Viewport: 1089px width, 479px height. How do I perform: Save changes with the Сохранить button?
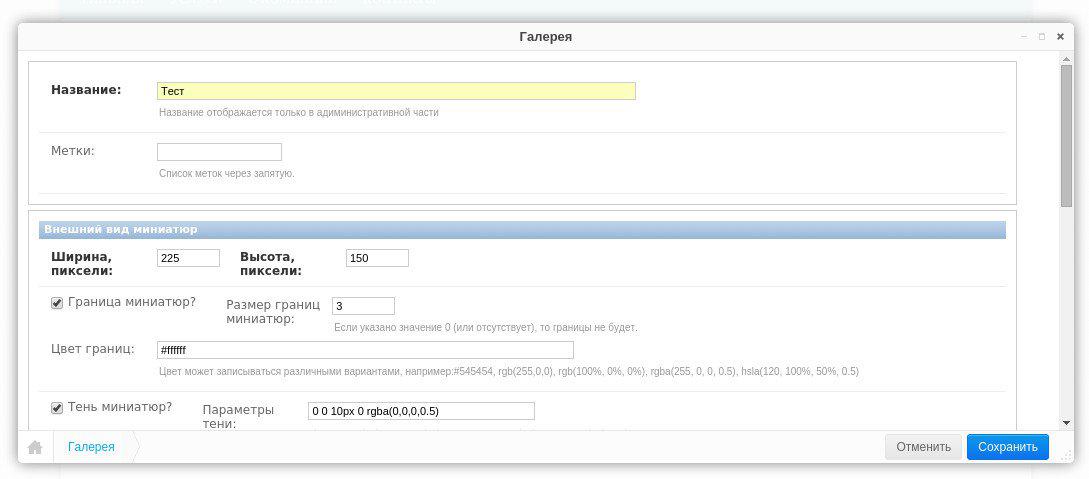point(1007,447)
